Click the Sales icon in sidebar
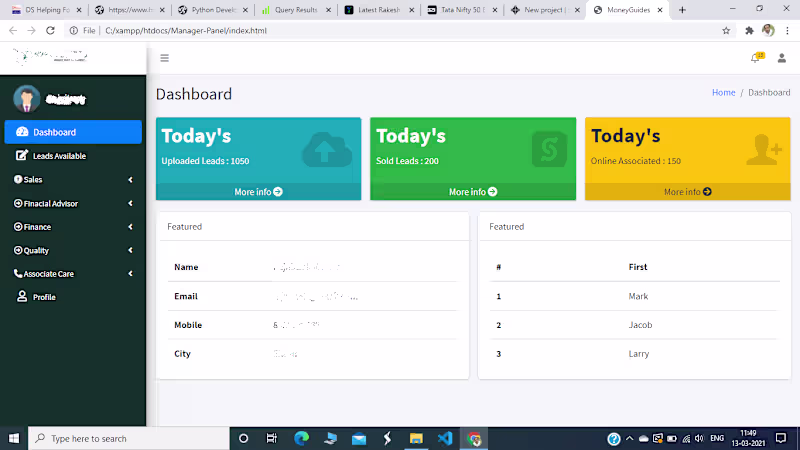The width and height of the screenshot is (800, 450). pos(18,179)
